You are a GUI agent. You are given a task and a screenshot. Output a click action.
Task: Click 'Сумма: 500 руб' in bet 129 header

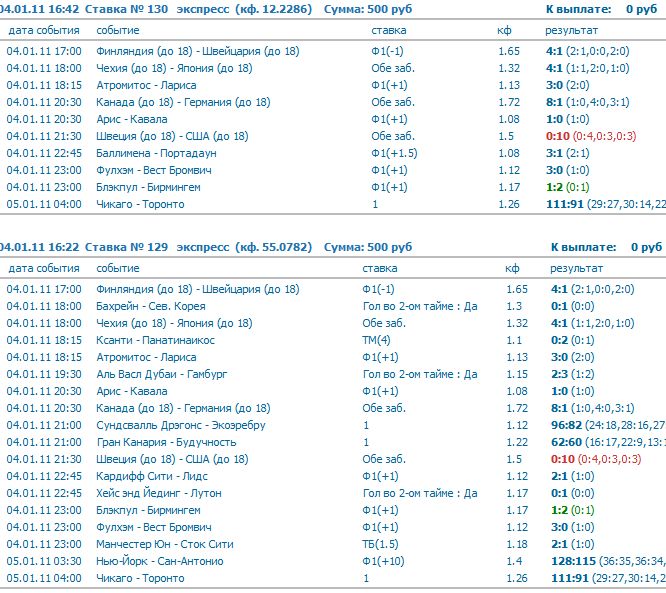click(368, 247)
